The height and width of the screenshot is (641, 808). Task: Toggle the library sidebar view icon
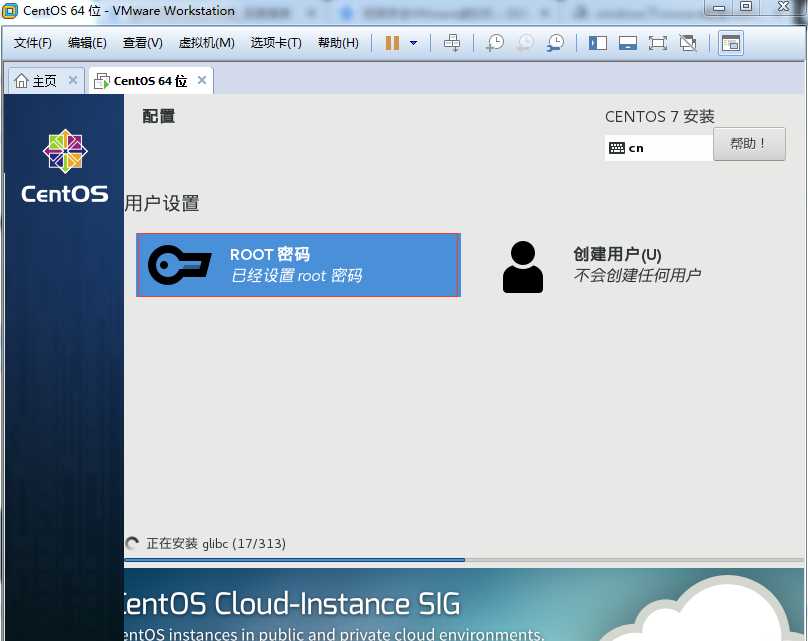coord(598,43)
